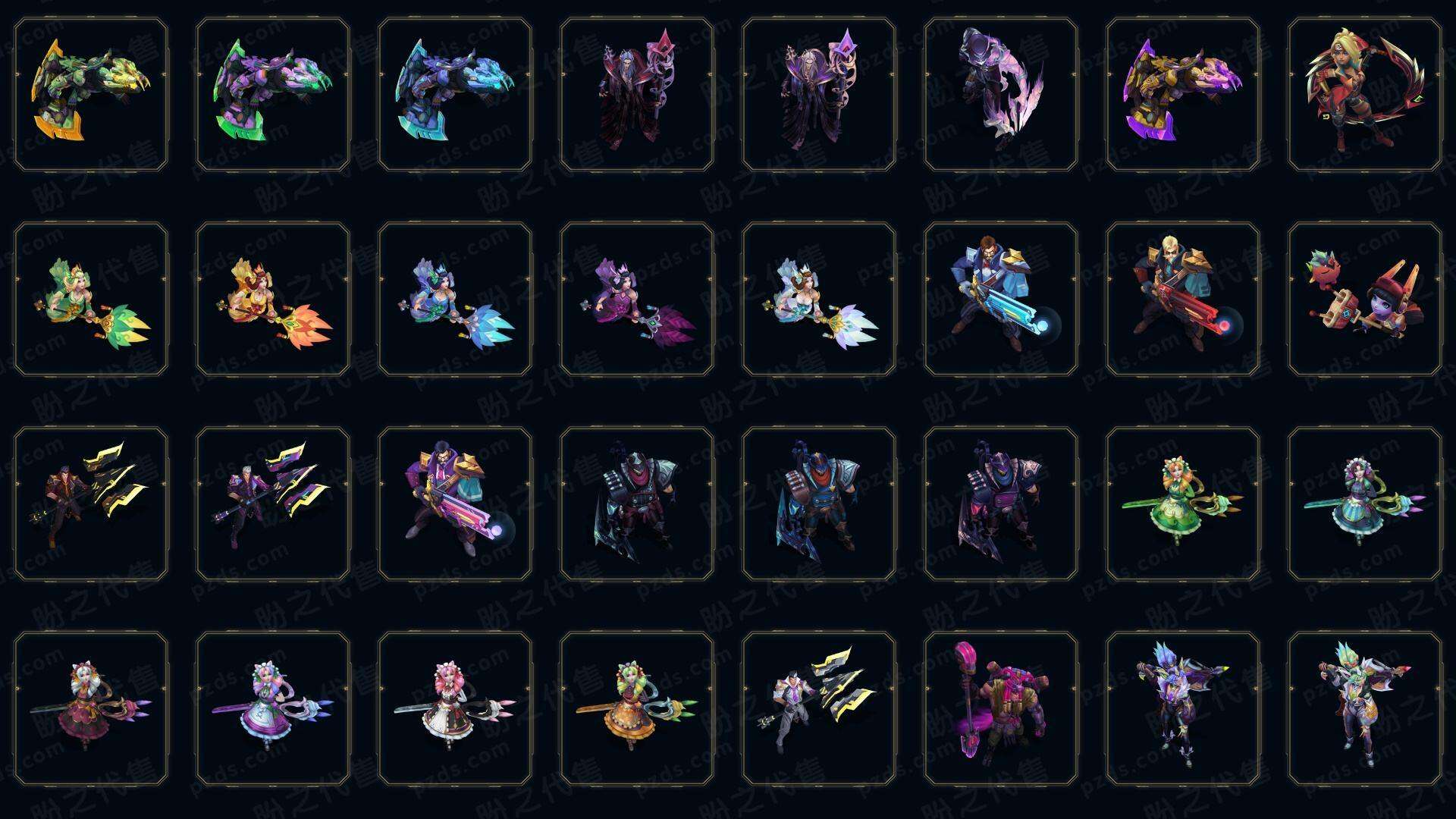Image resolution: width=1456 pixels, height=819 pixels.
Task: Open the orange-dress maid with green hair
Action: pyautogui.click(x=637, y=708)
